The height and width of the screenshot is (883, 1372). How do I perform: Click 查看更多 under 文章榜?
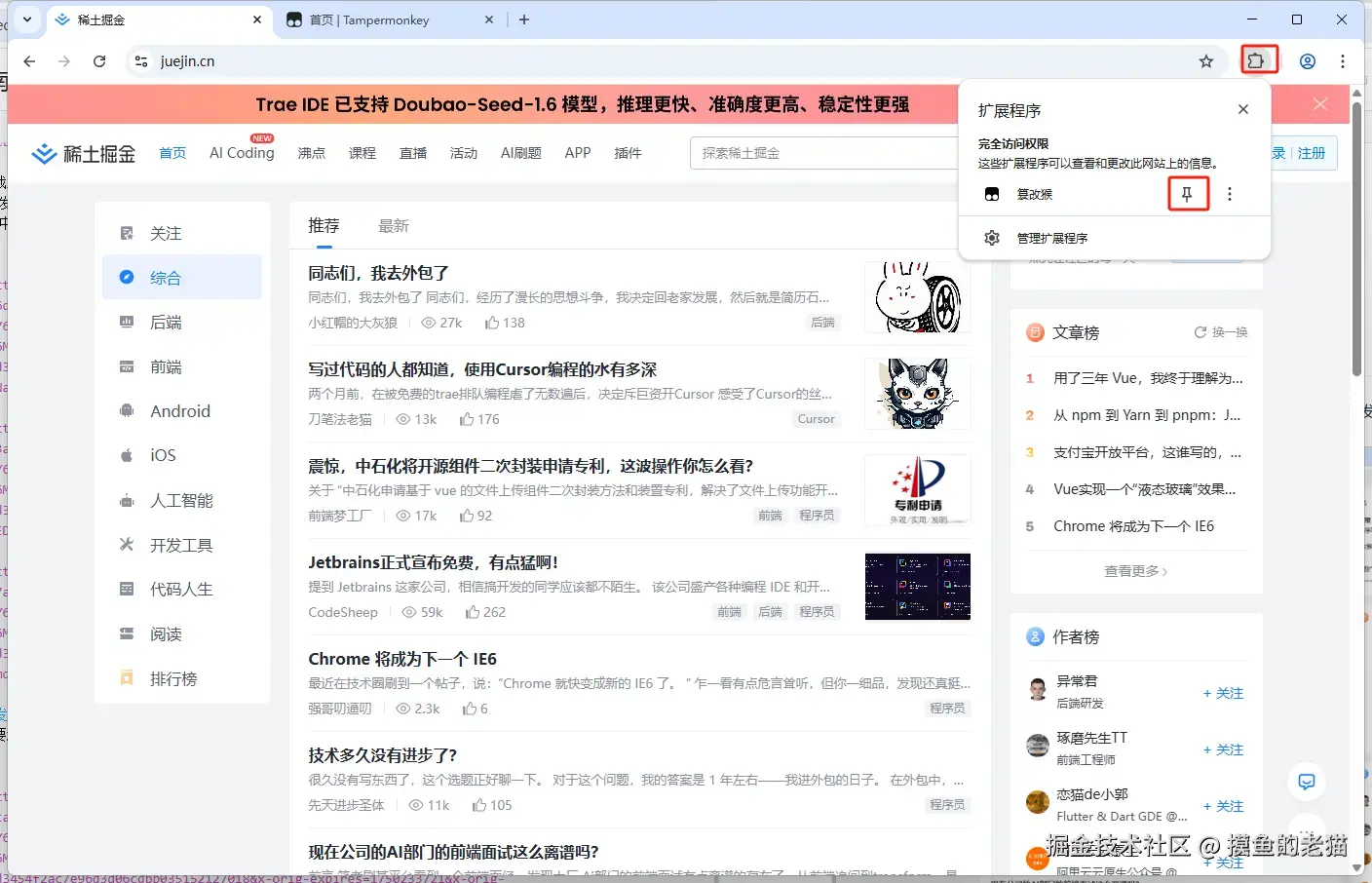(1136, 571)
